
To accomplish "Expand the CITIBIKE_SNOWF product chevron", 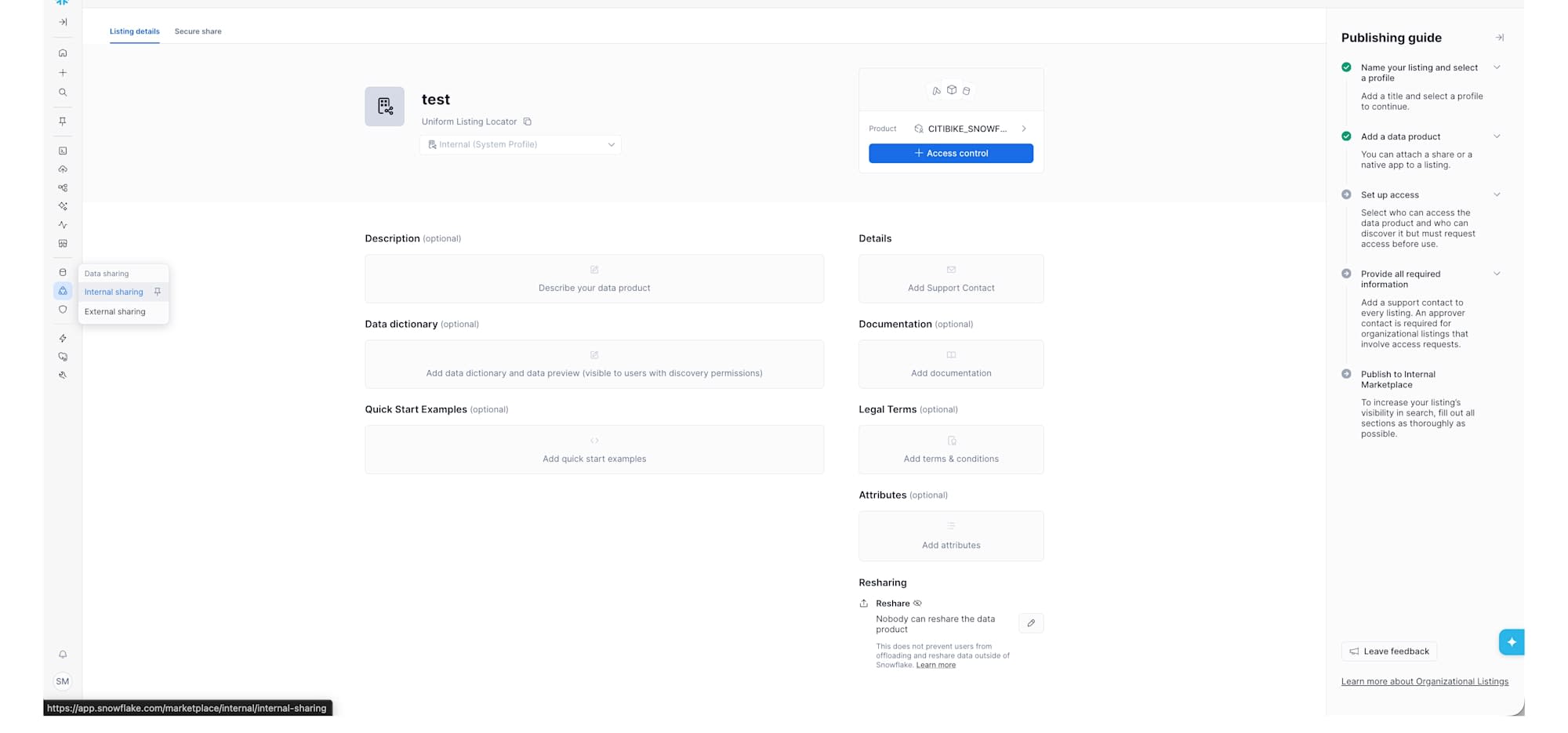I will pyautogui.click(x=1024, y=129).
